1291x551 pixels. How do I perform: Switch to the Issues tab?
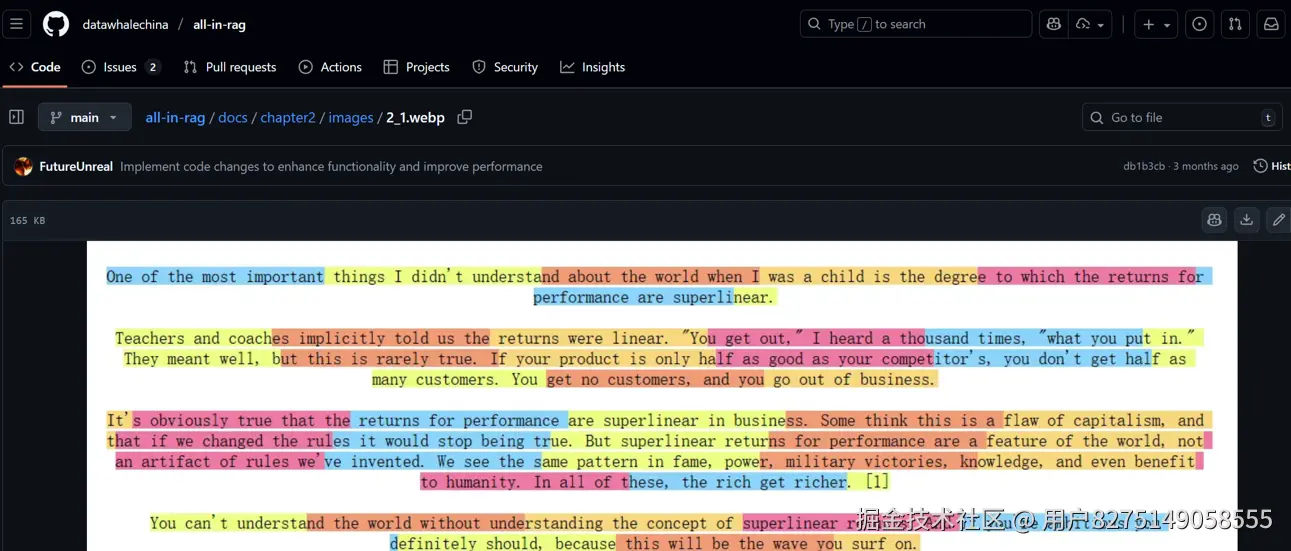click(120, 67)
